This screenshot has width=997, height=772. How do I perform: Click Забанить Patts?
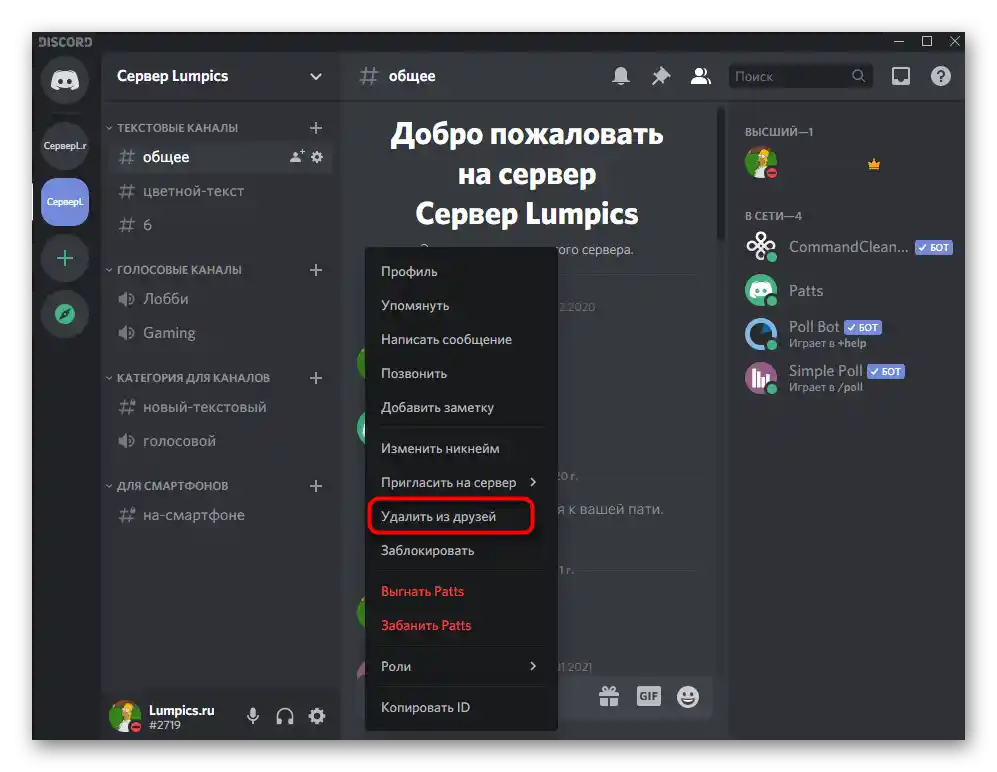tap(461, 626)
